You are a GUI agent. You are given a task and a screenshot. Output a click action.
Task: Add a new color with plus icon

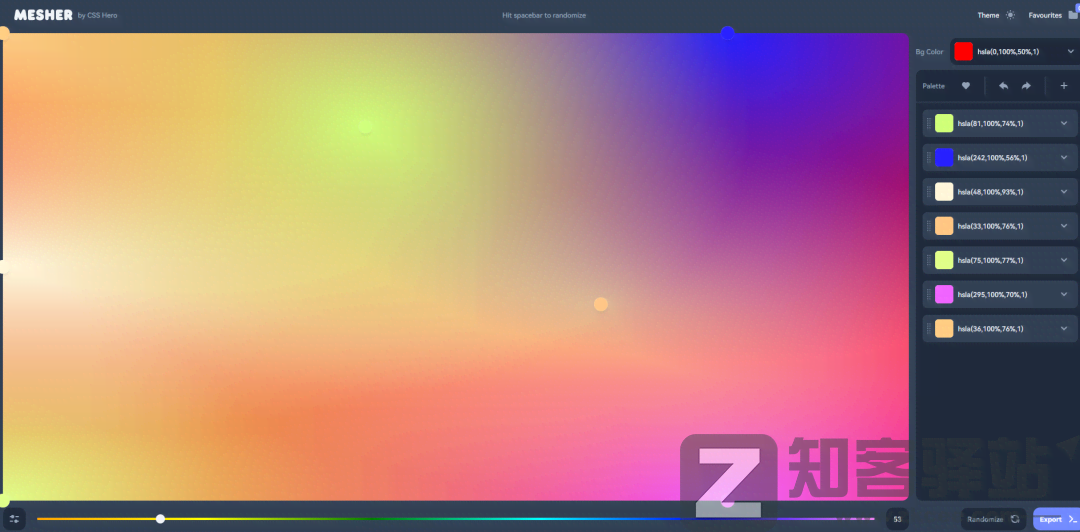[x=1063, y=86]
